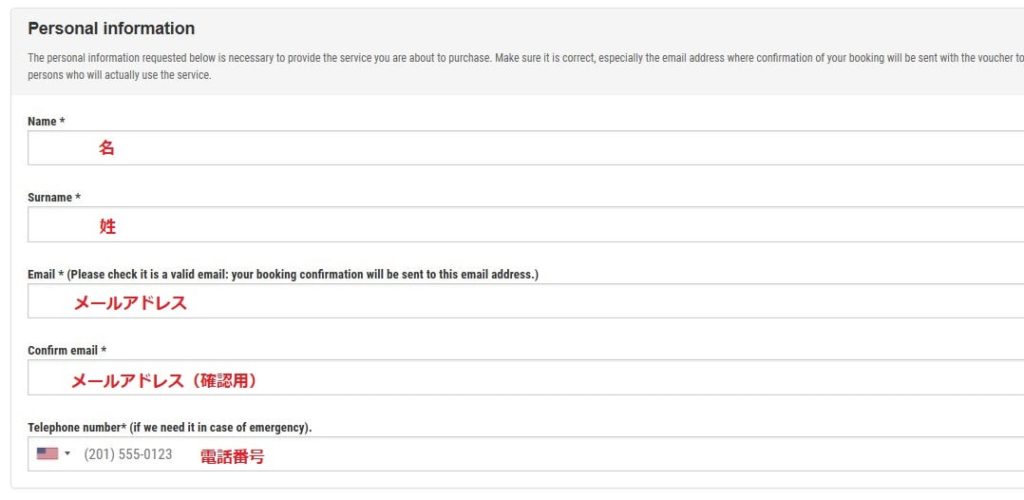Click the (201) 555-0123 phone placeholder
Screen dimensions: 1024x500
point(128,454)
